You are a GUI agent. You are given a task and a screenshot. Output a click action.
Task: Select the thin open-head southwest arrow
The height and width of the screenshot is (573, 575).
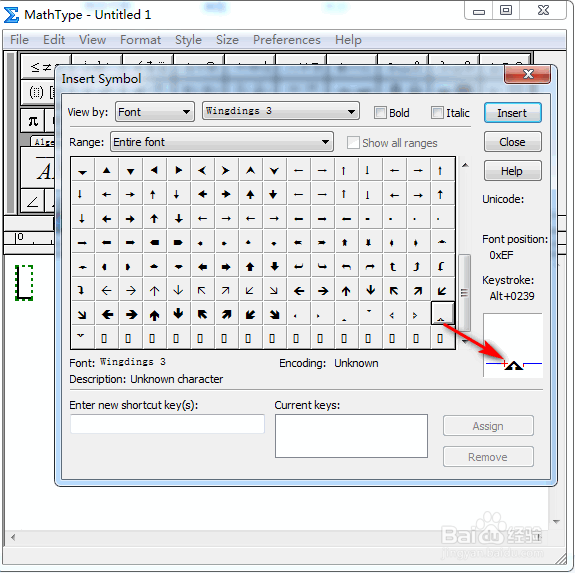(250, 290)
